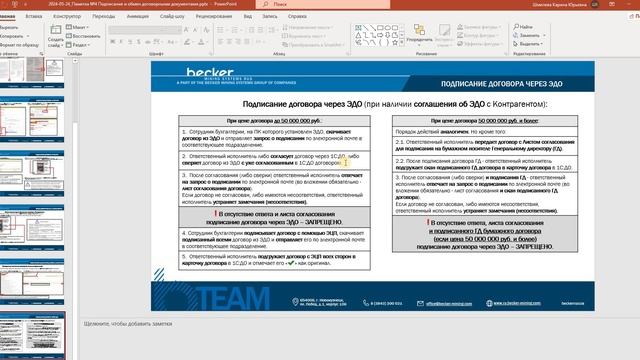Open the user account avatar
Viewport: 640px width, 360px height.
[595, 4]
